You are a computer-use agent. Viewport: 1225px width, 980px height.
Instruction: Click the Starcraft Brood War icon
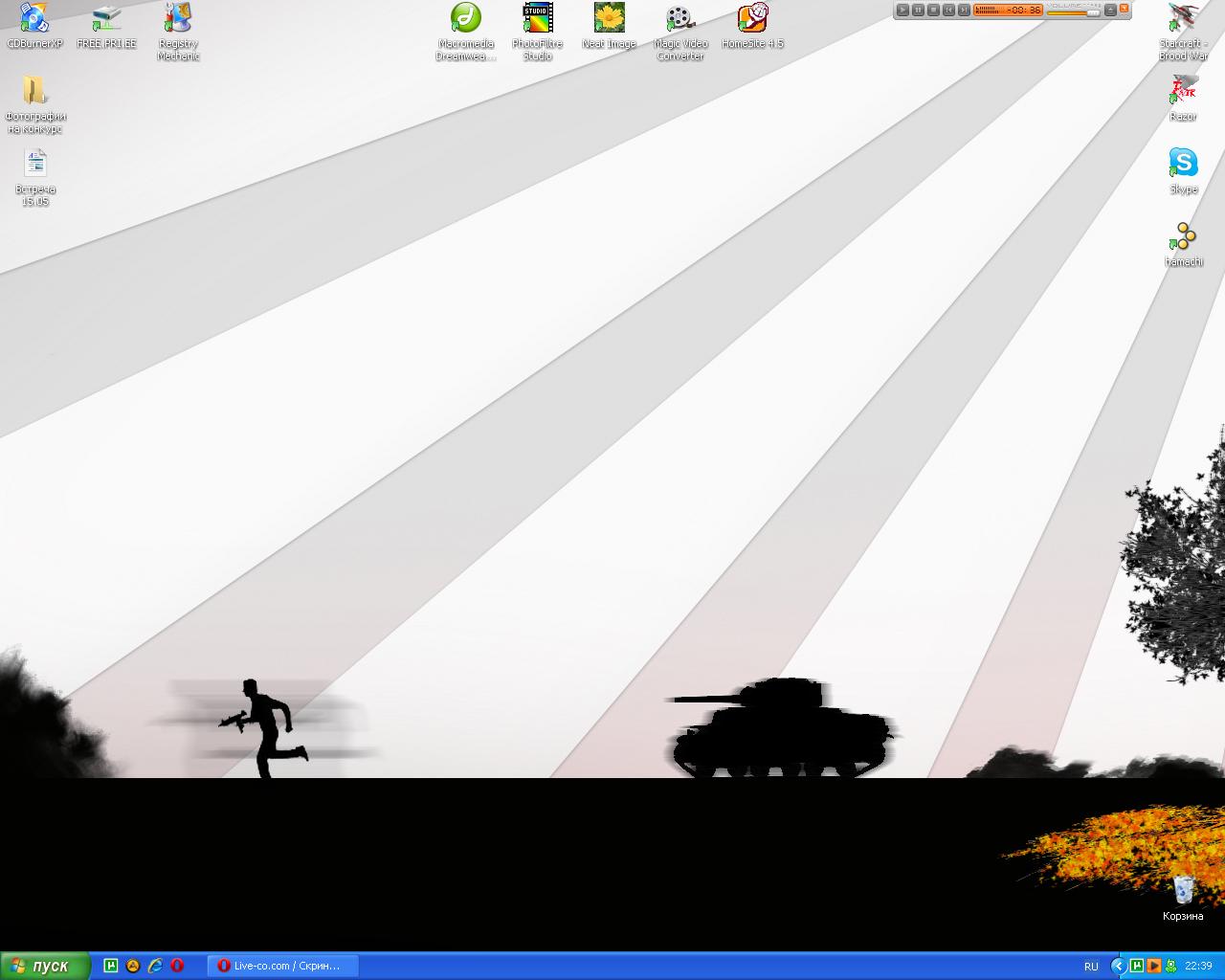[1183, 18]
